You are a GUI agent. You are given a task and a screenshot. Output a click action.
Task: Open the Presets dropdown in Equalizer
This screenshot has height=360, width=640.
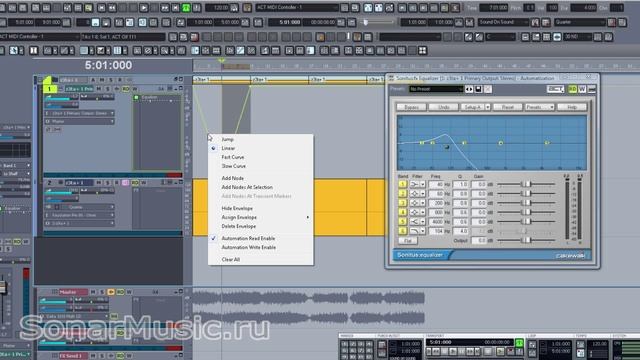(540, 107)
